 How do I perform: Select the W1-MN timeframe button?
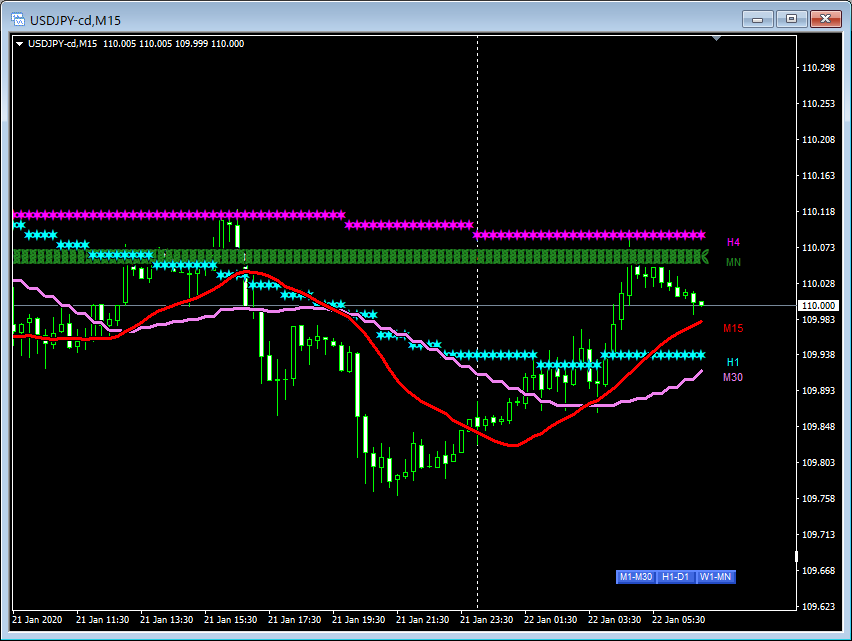pos(716,577)
